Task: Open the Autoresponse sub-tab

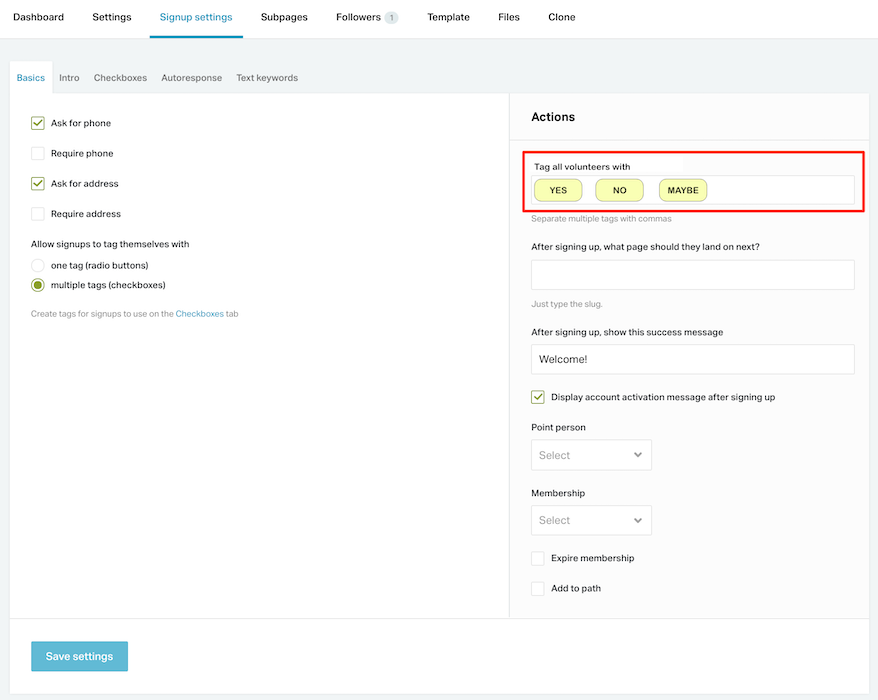Action: point(192,78)
